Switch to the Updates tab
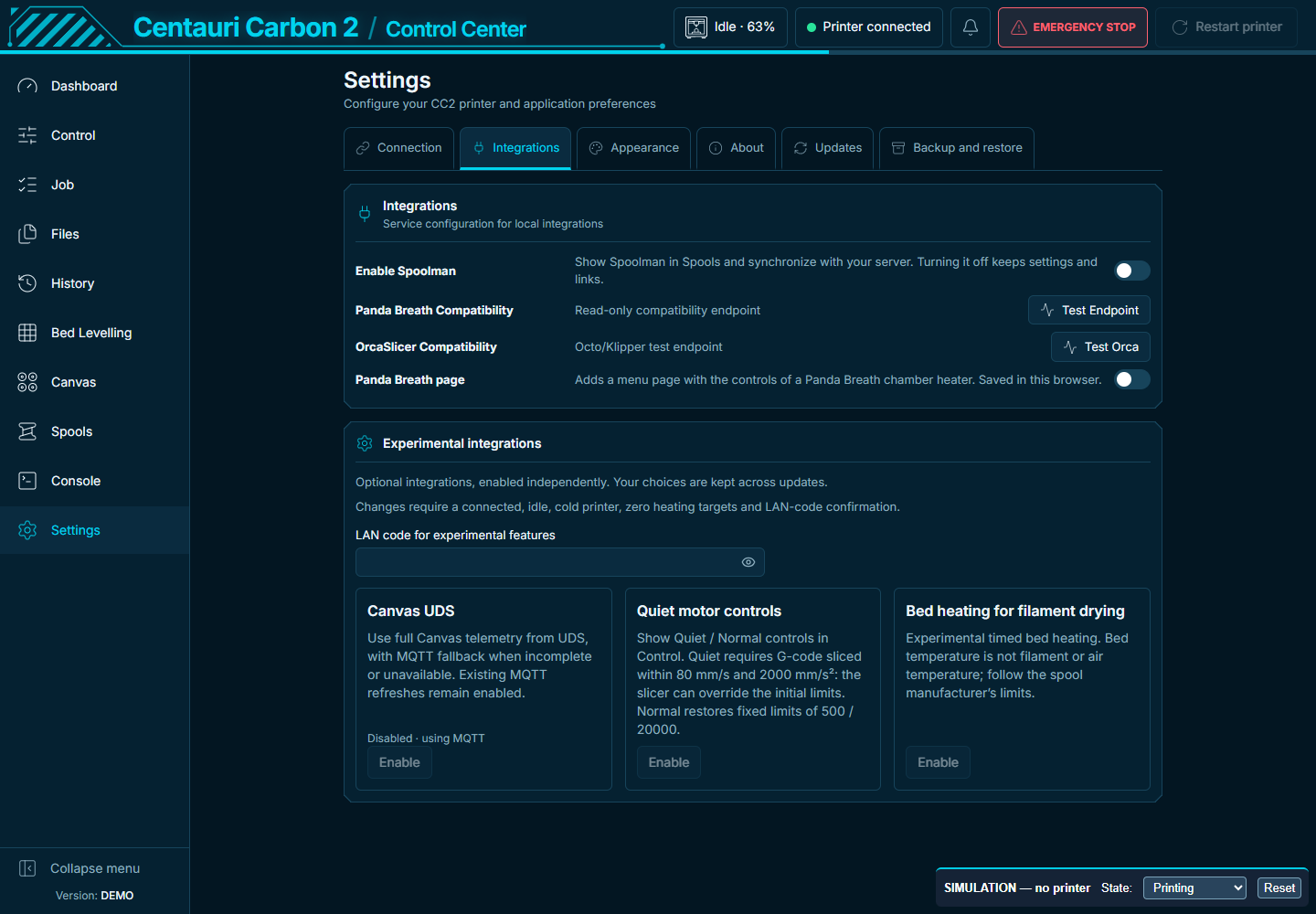Viewport: 1316px width, 914px height. tap(828, 148)
